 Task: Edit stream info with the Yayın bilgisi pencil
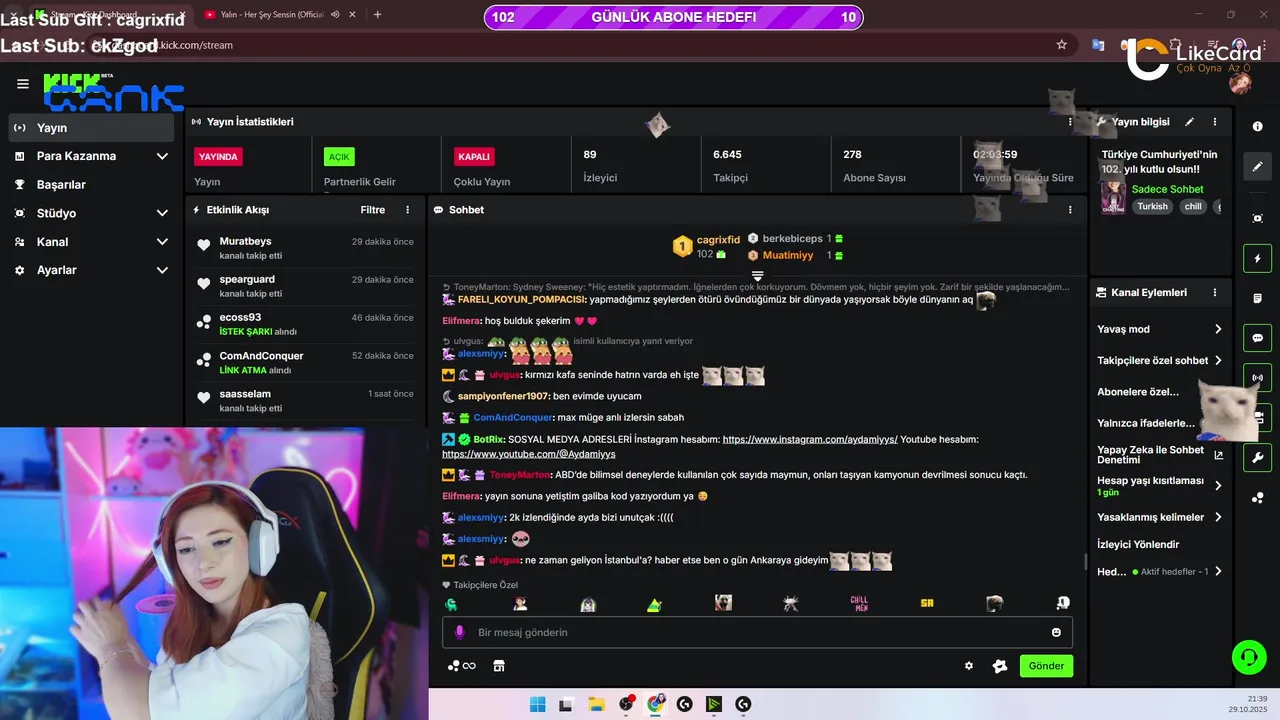point(1189,122)
